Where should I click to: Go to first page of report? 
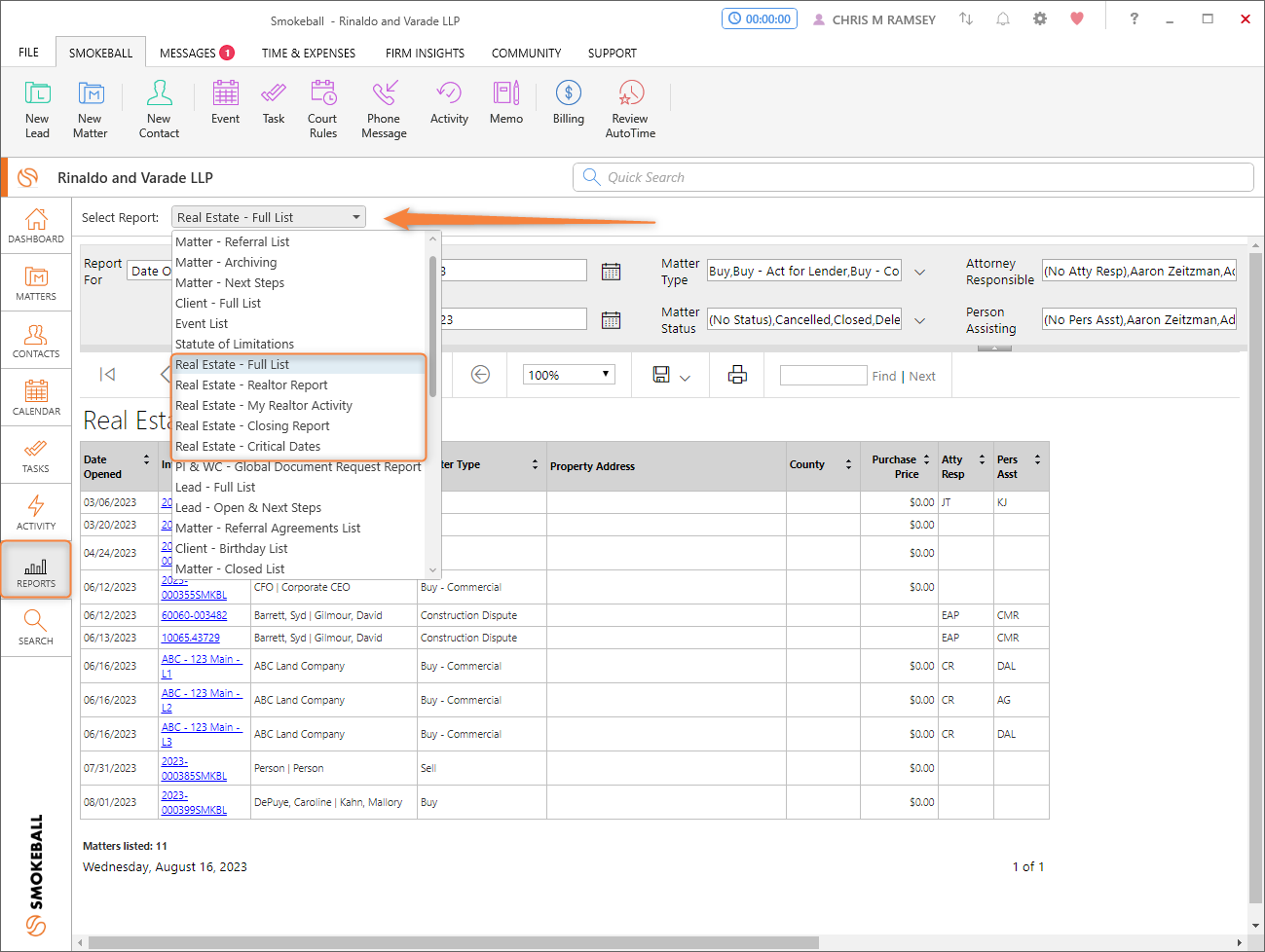coord(108,375)
